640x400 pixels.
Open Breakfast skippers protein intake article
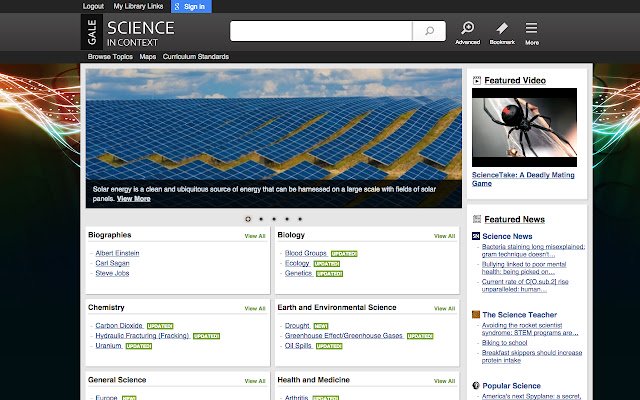(532, 356)
